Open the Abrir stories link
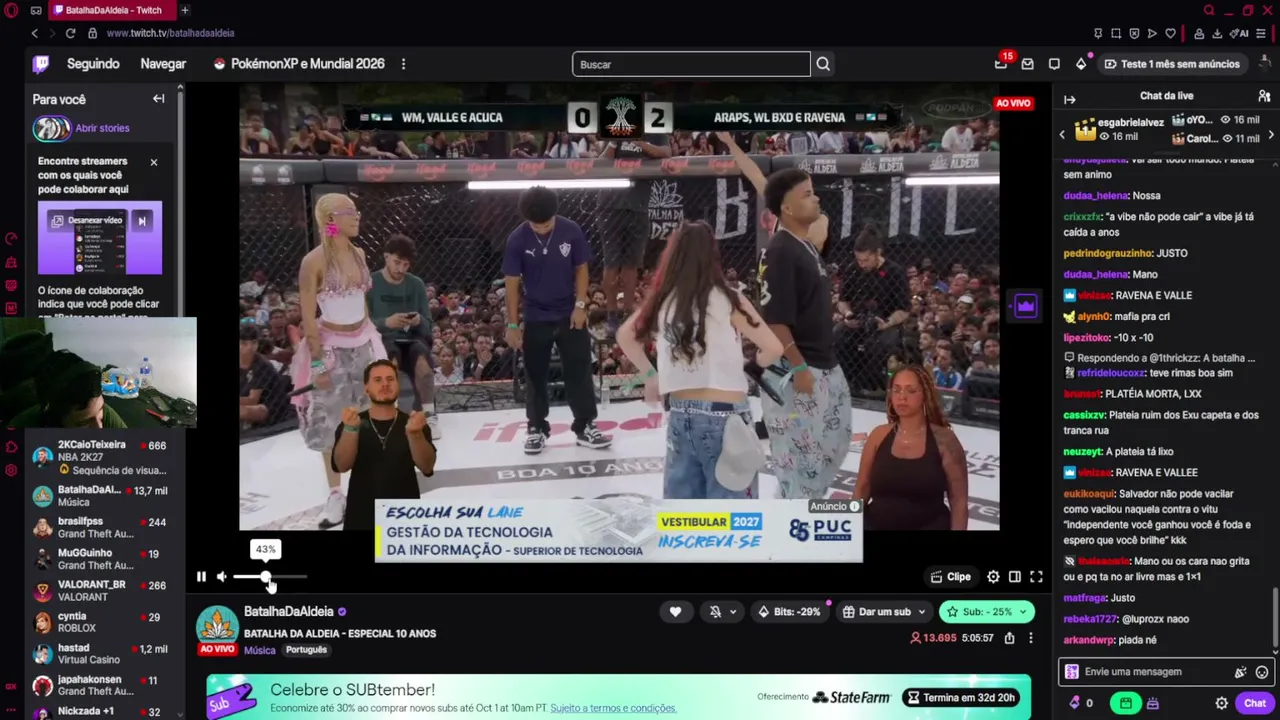The image size is (1280, 720). (x=102, y=128)
